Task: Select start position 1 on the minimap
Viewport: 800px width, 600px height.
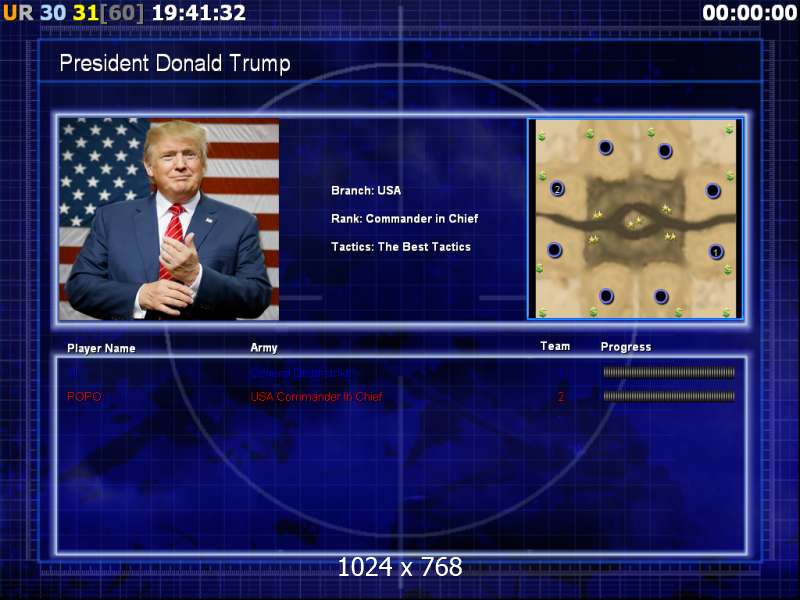Action: [715, 252]
